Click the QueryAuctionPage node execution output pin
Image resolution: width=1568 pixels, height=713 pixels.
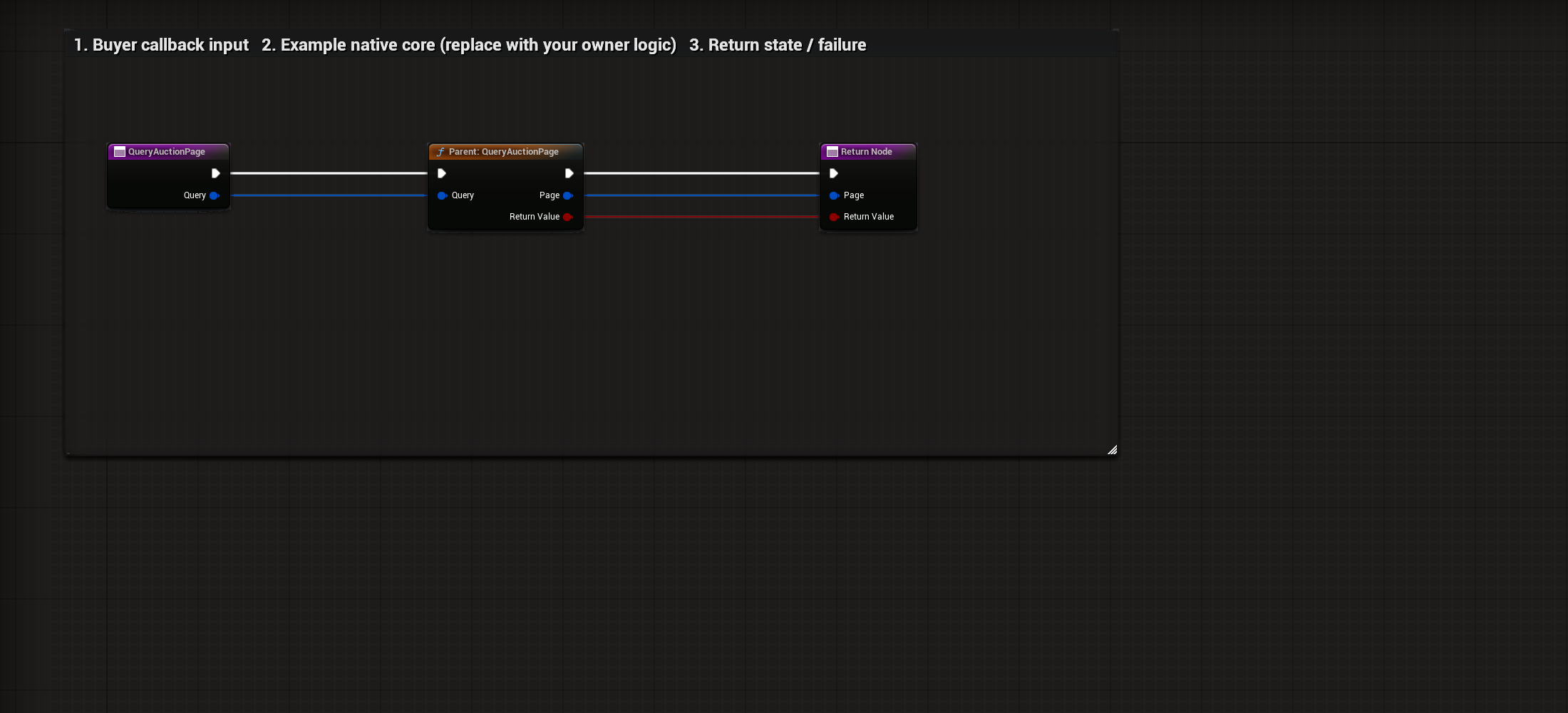click(x=215, y=173)
